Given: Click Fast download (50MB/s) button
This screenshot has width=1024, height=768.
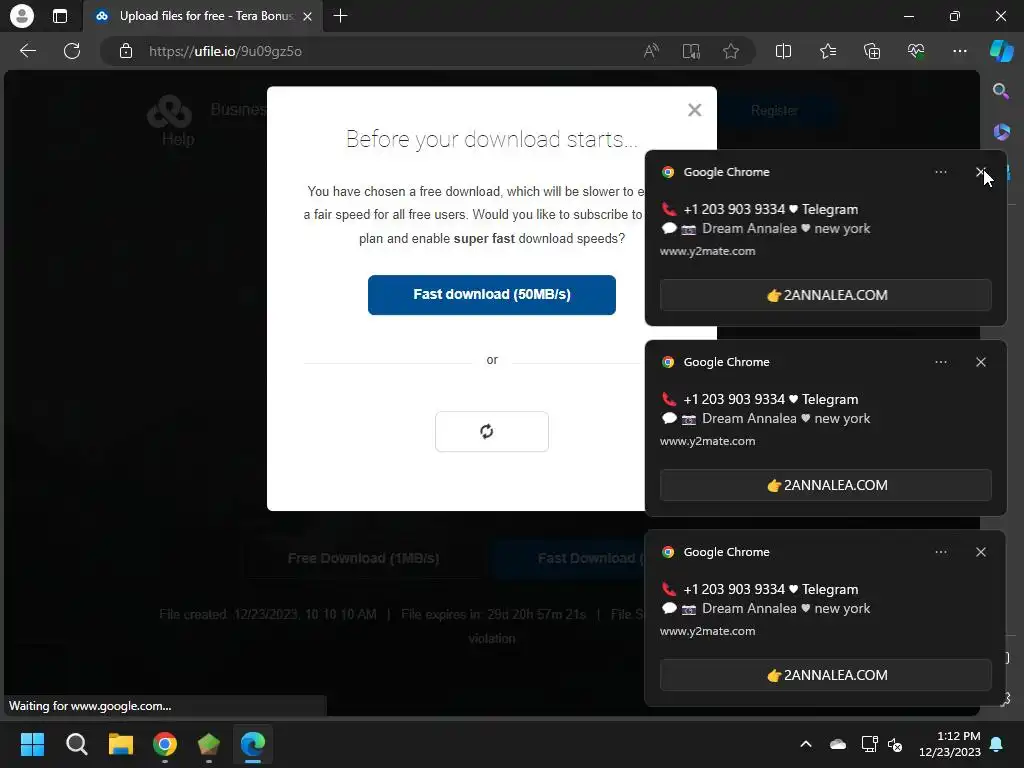Looking at the screenshot, I should pos(491,295).
